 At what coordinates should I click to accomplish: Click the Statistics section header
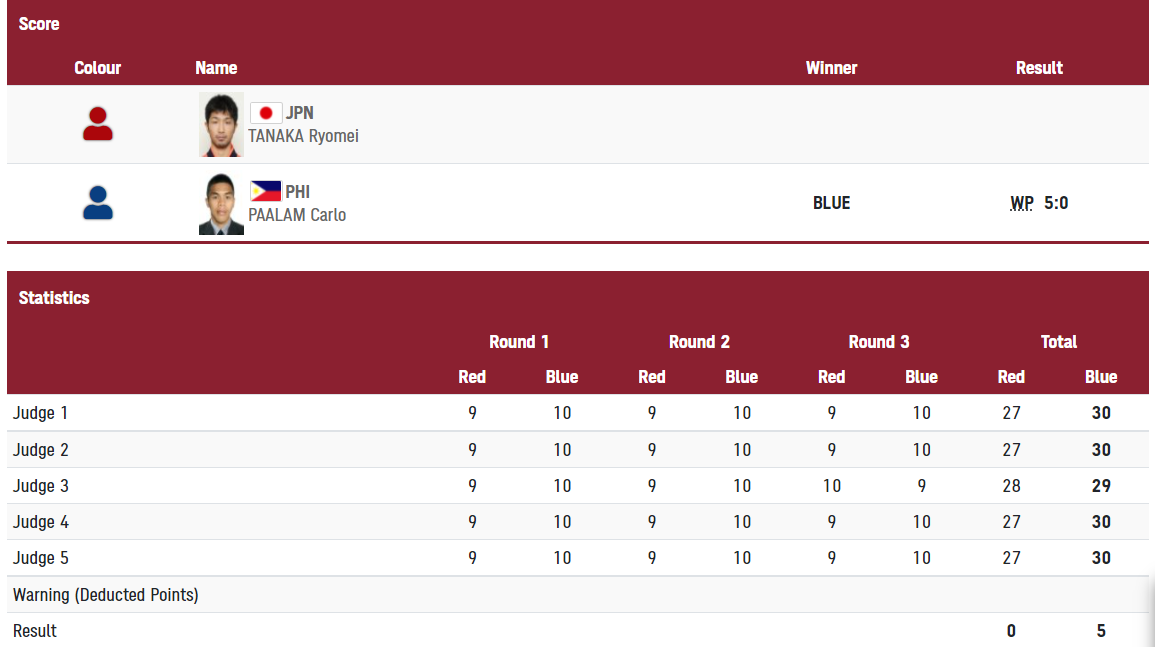click(54, 298)
